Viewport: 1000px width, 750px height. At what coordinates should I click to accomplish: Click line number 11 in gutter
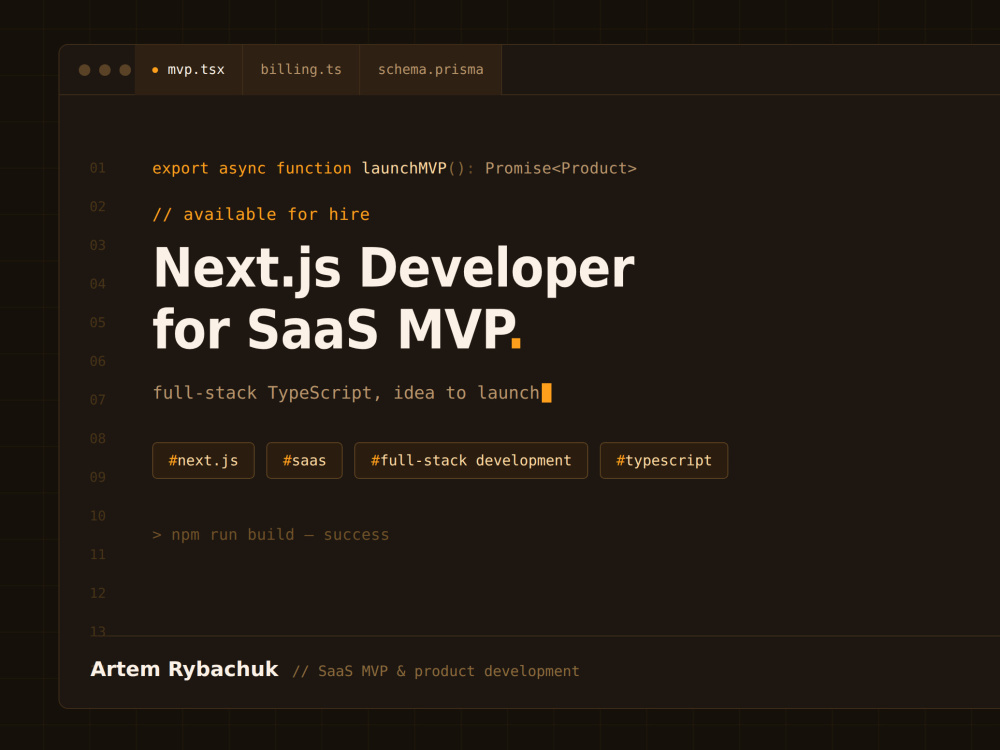click(x=98, y=555)
